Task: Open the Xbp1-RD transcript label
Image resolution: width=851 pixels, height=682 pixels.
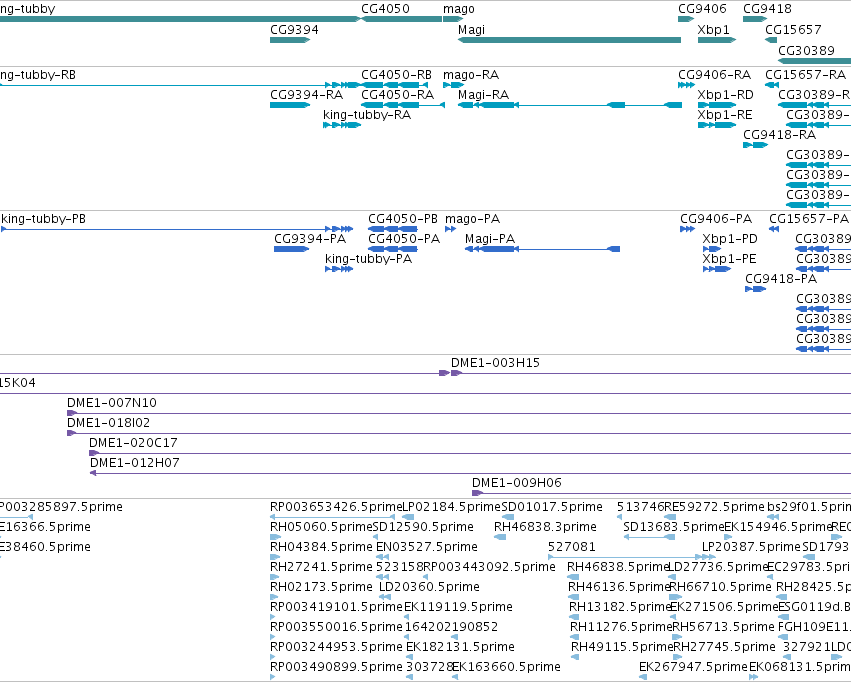Action: [x=726, y=95]
